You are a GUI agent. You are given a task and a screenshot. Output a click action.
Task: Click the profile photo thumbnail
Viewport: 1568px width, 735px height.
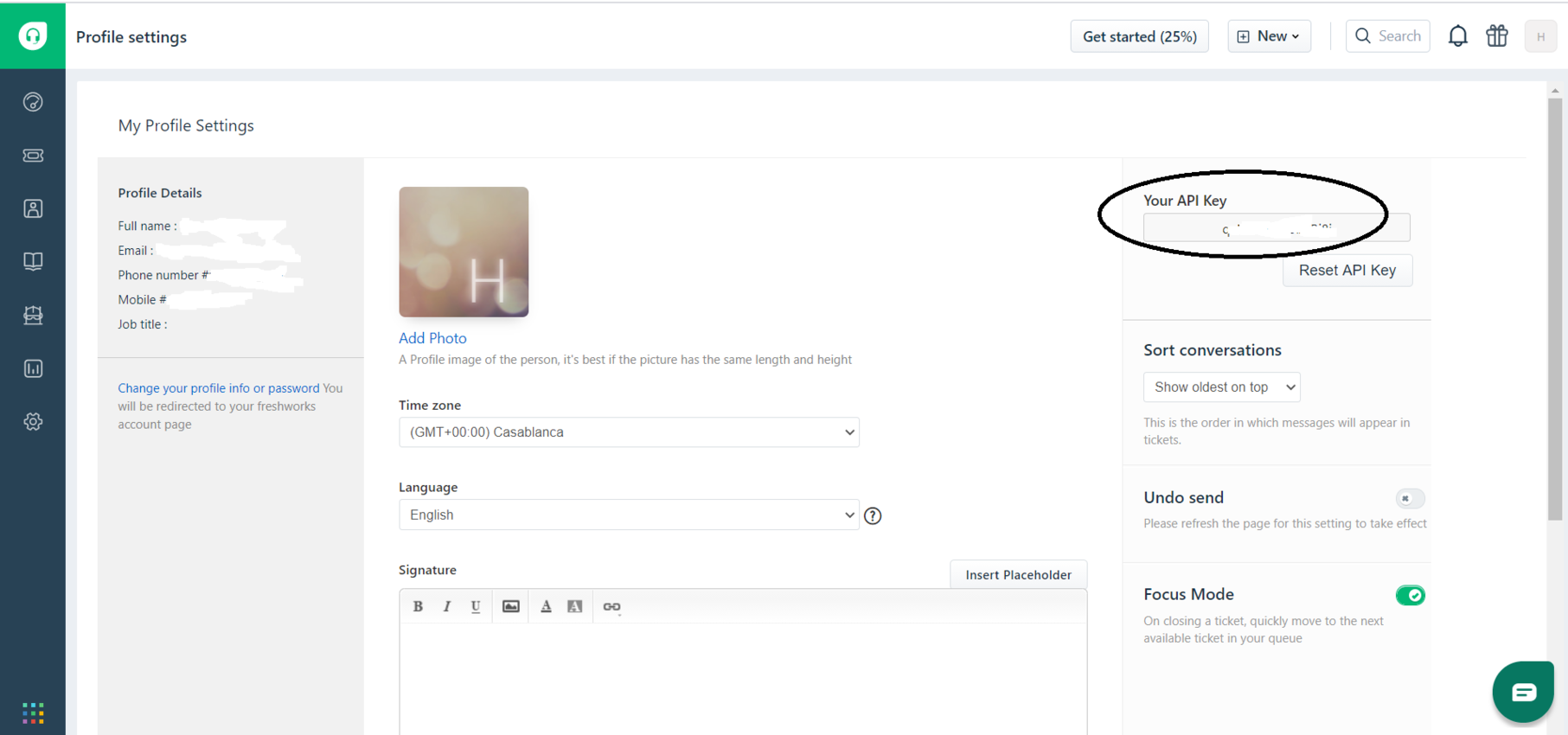pyautogui.click(x=464, y=252)
